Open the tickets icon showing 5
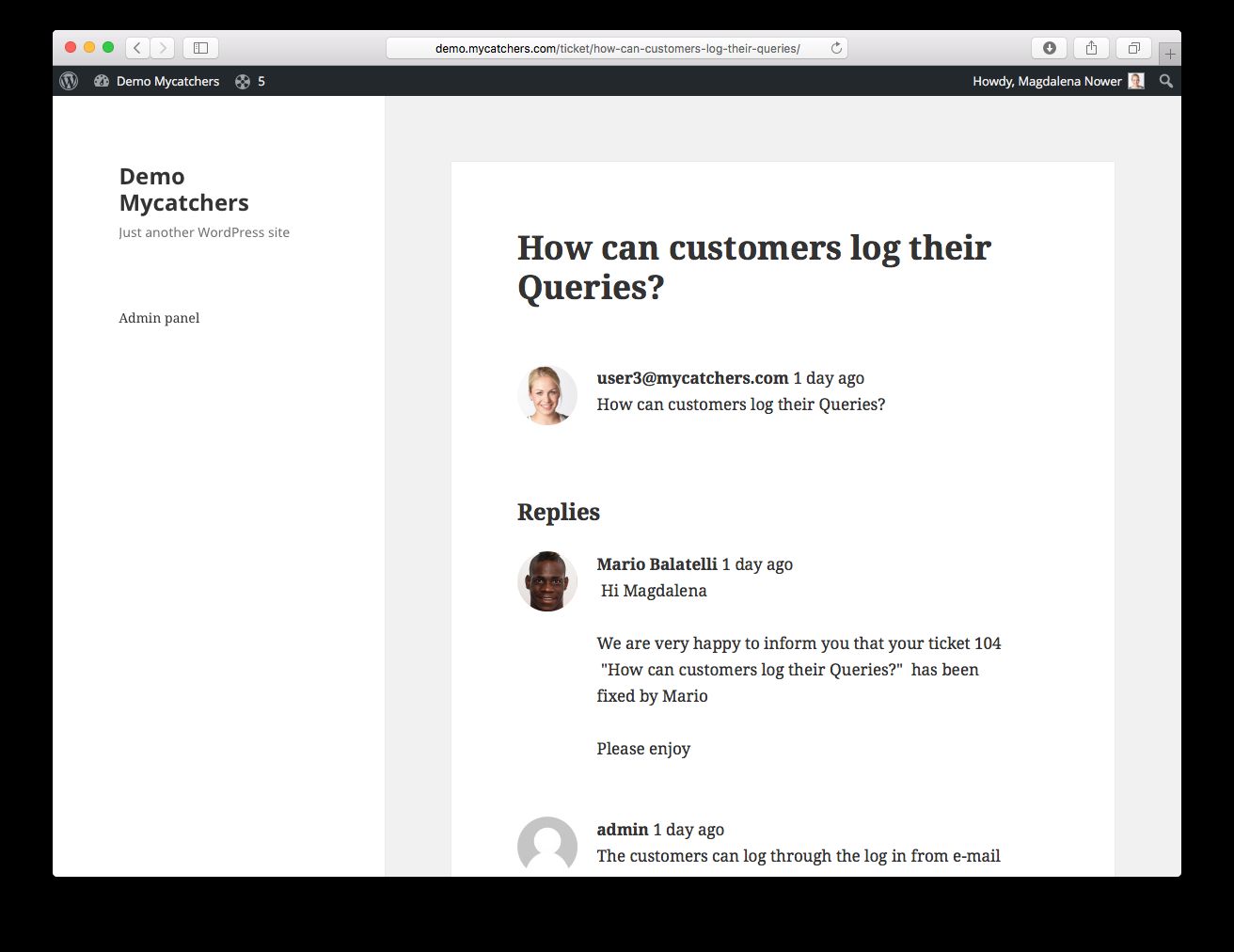The width and height of the screenshot is (1234, 952). (x=250, y=81)
